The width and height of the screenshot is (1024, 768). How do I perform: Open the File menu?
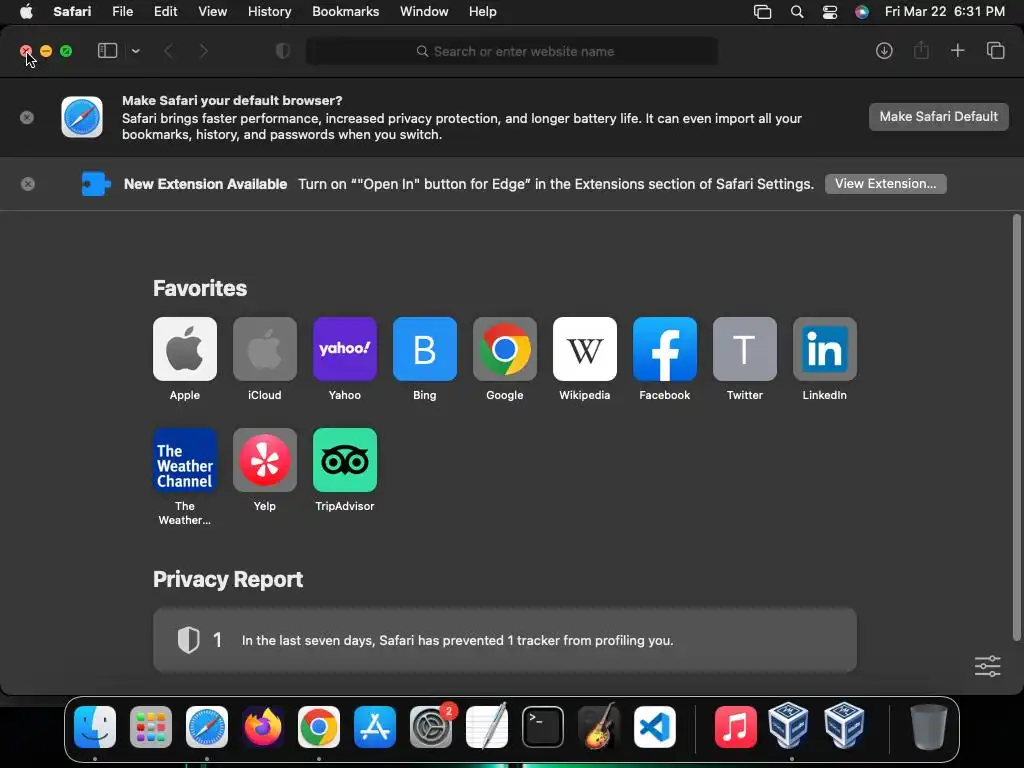point(122,11)
